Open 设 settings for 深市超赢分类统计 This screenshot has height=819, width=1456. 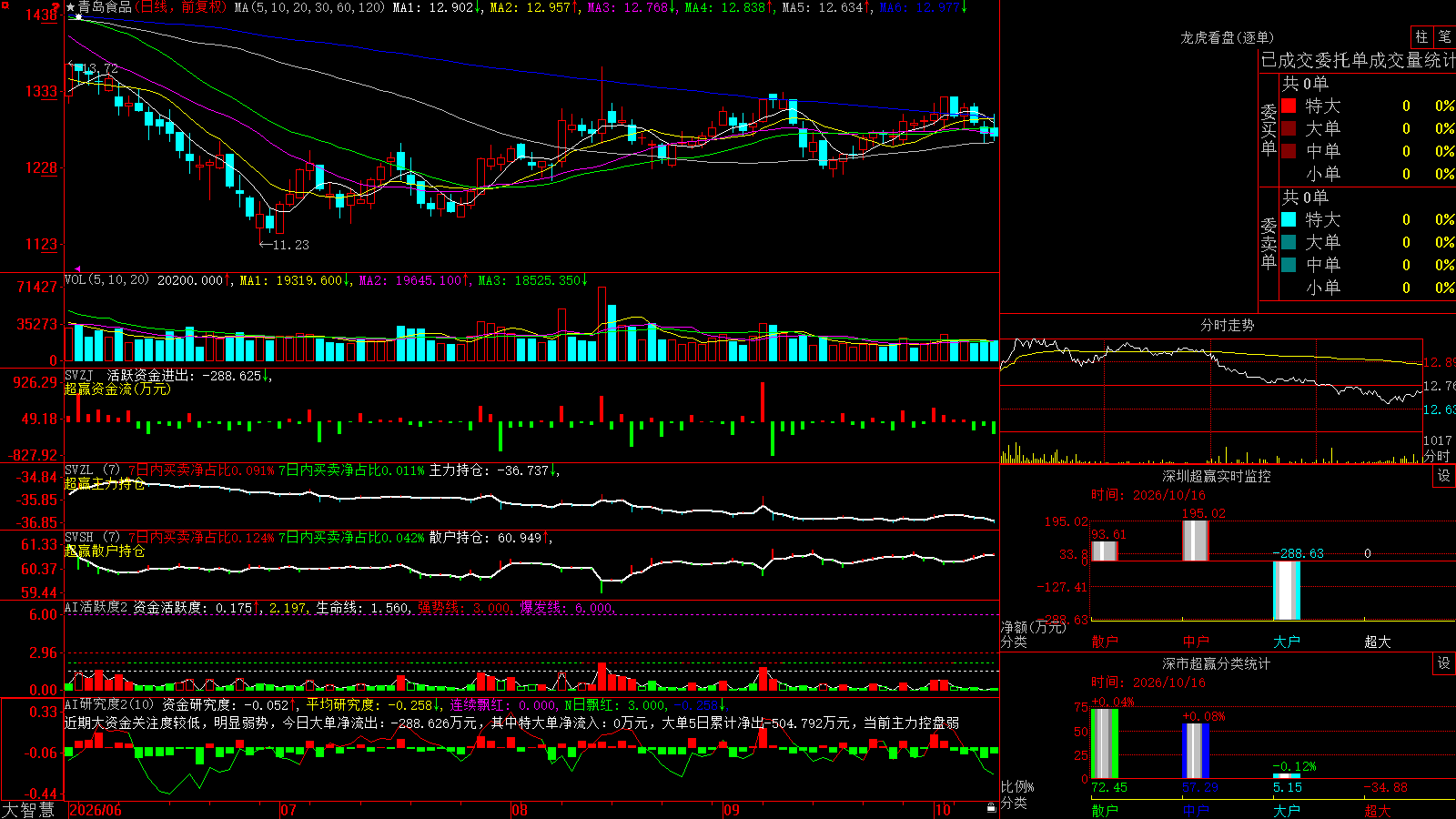[1444, 663]
